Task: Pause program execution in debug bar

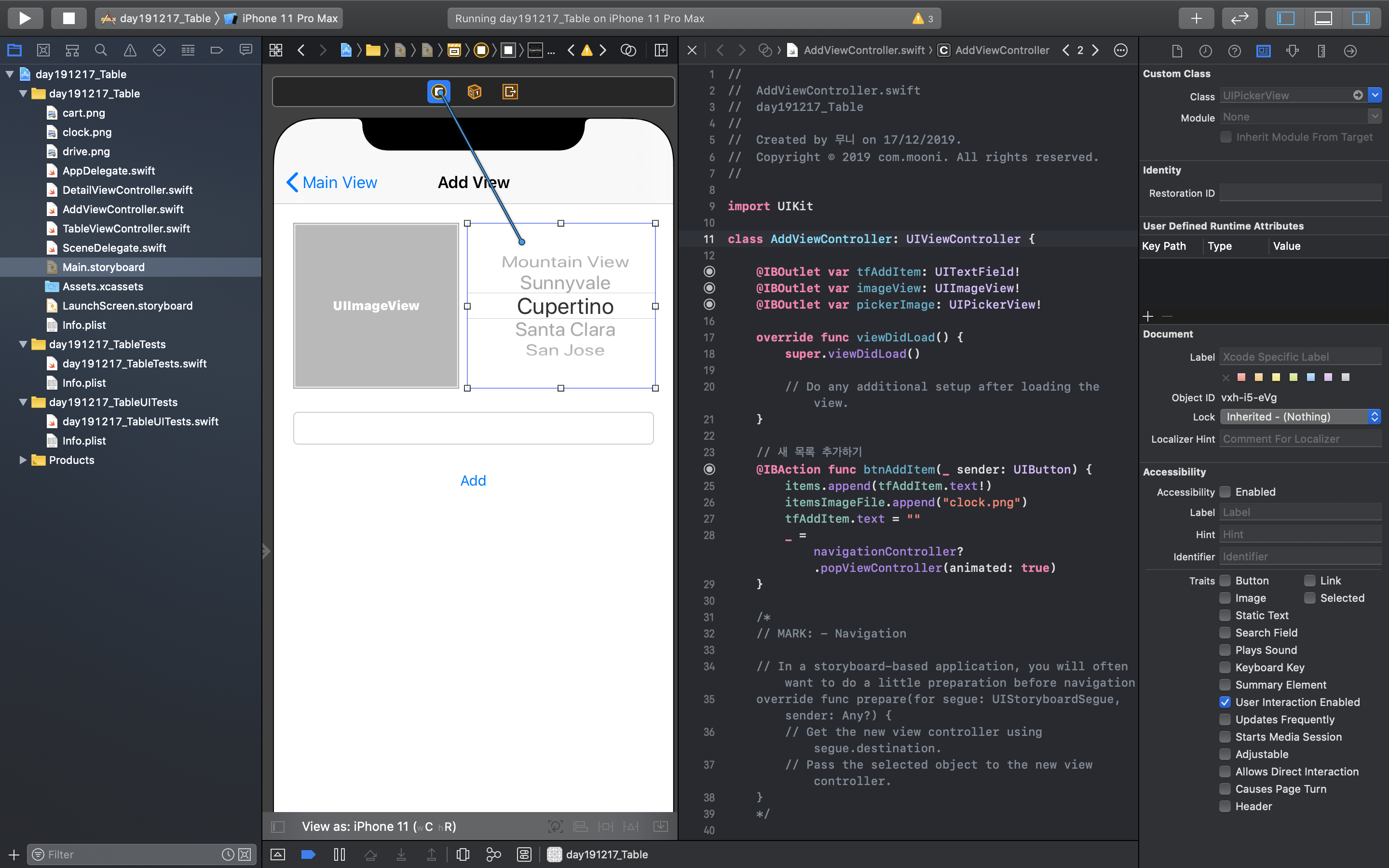Action: pos(339,854)
